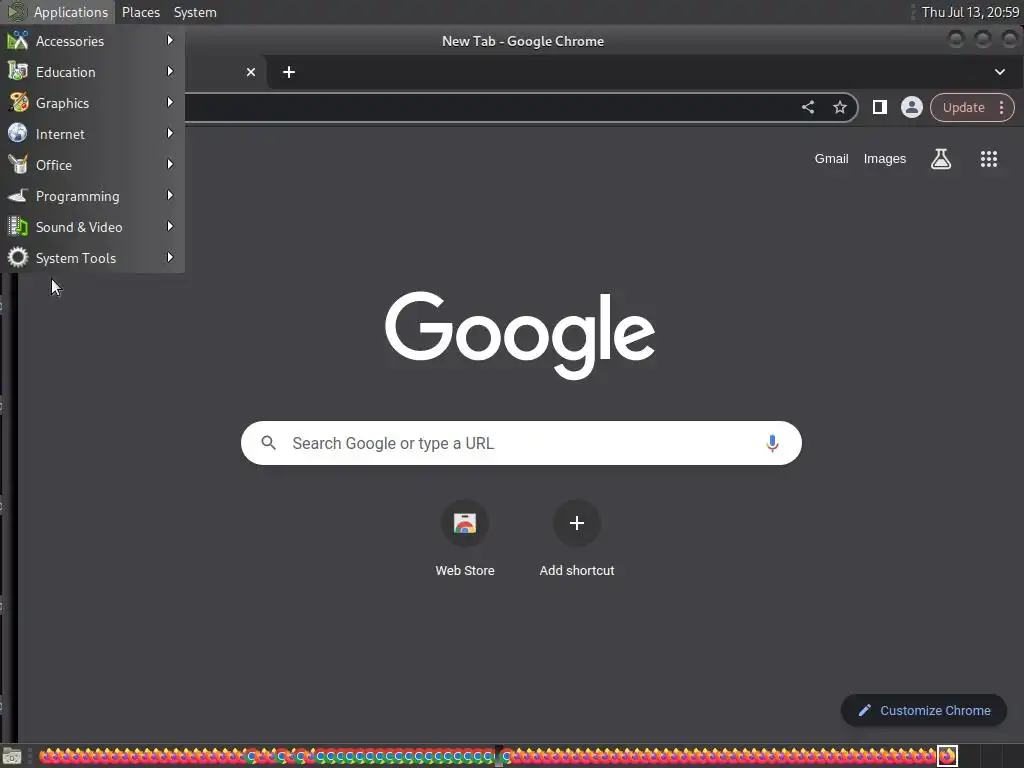The width and height of the screenshot is (1024, 768).
Task: Open the Education submenu
Action: [92, 72]
